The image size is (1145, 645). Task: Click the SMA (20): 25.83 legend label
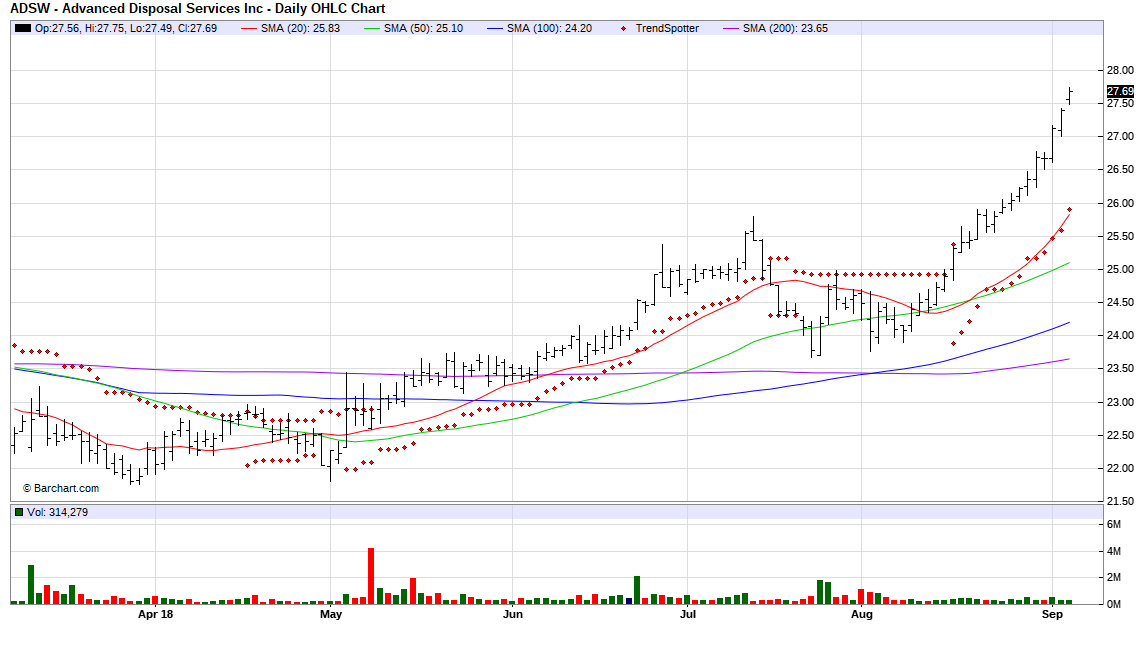tap(300, 28)
